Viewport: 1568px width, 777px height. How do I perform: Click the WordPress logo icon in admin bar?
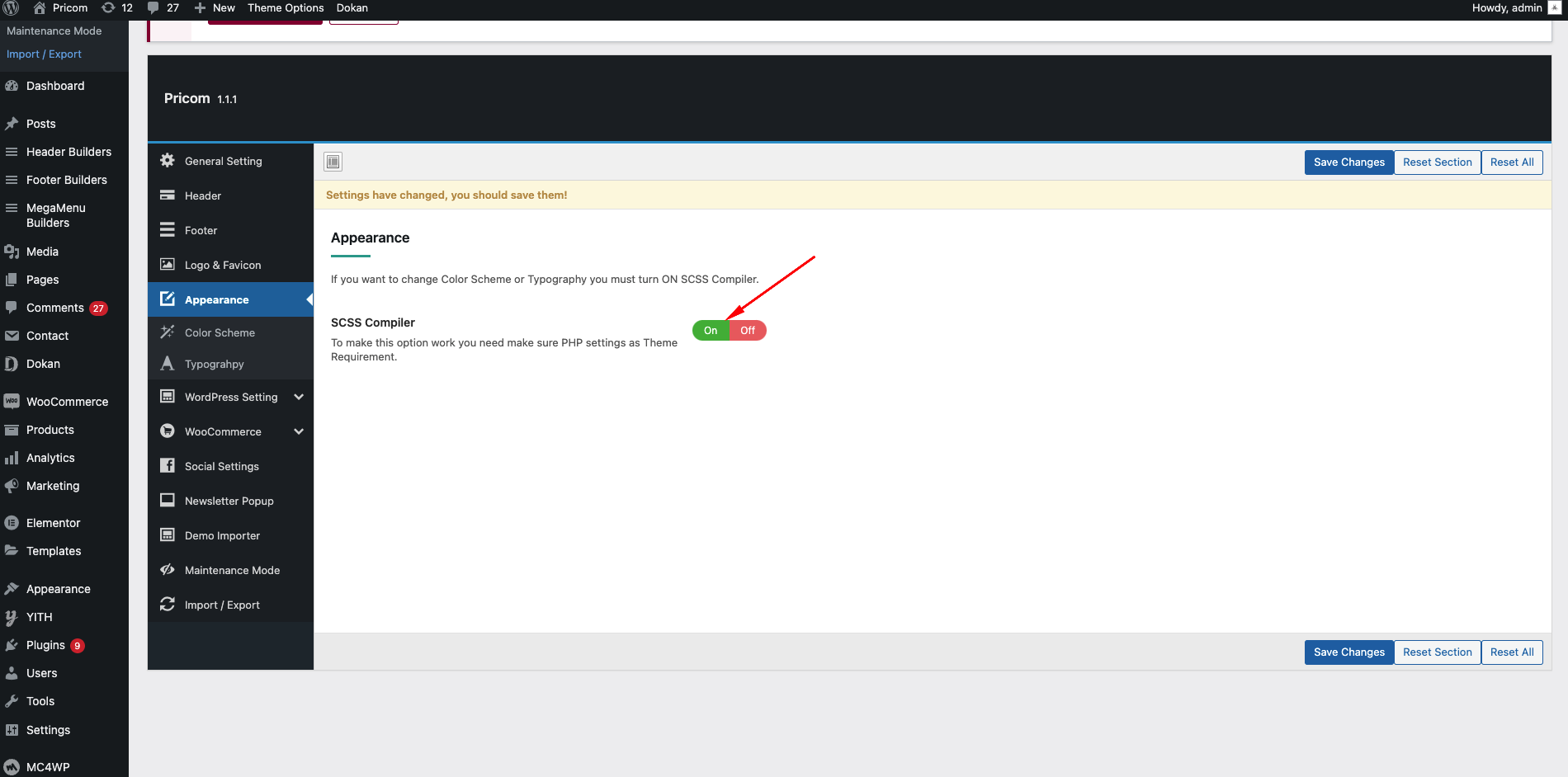coord(12,8)
